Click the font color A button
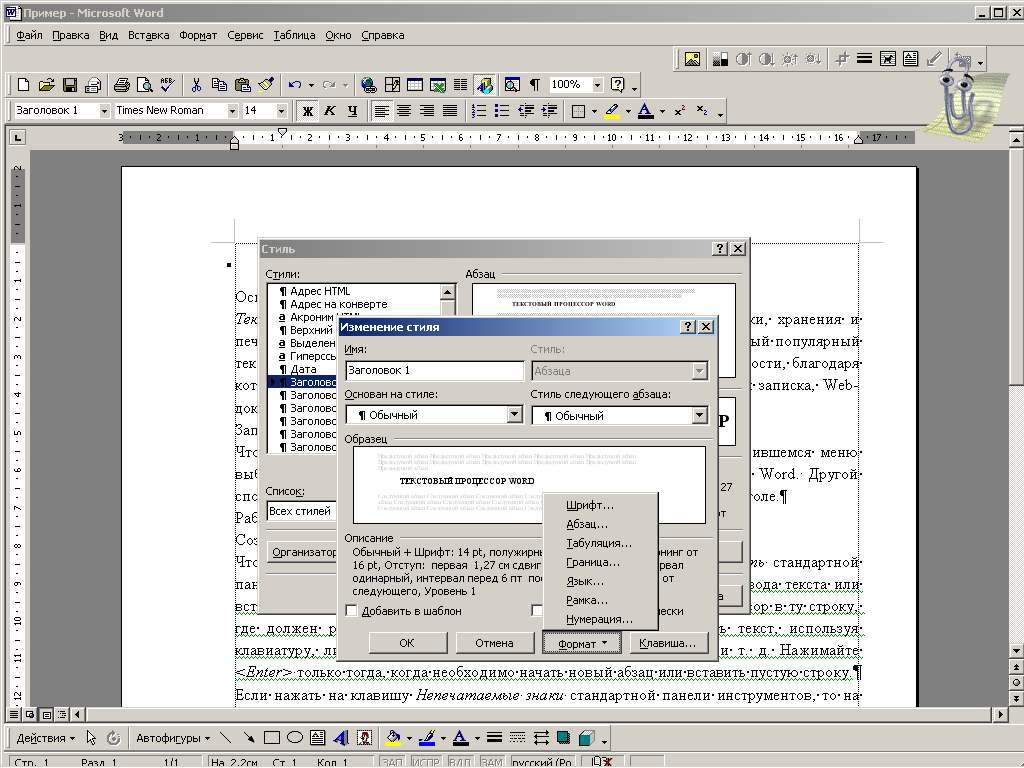Screen dimensions: 1024x768 click(646, 111)
